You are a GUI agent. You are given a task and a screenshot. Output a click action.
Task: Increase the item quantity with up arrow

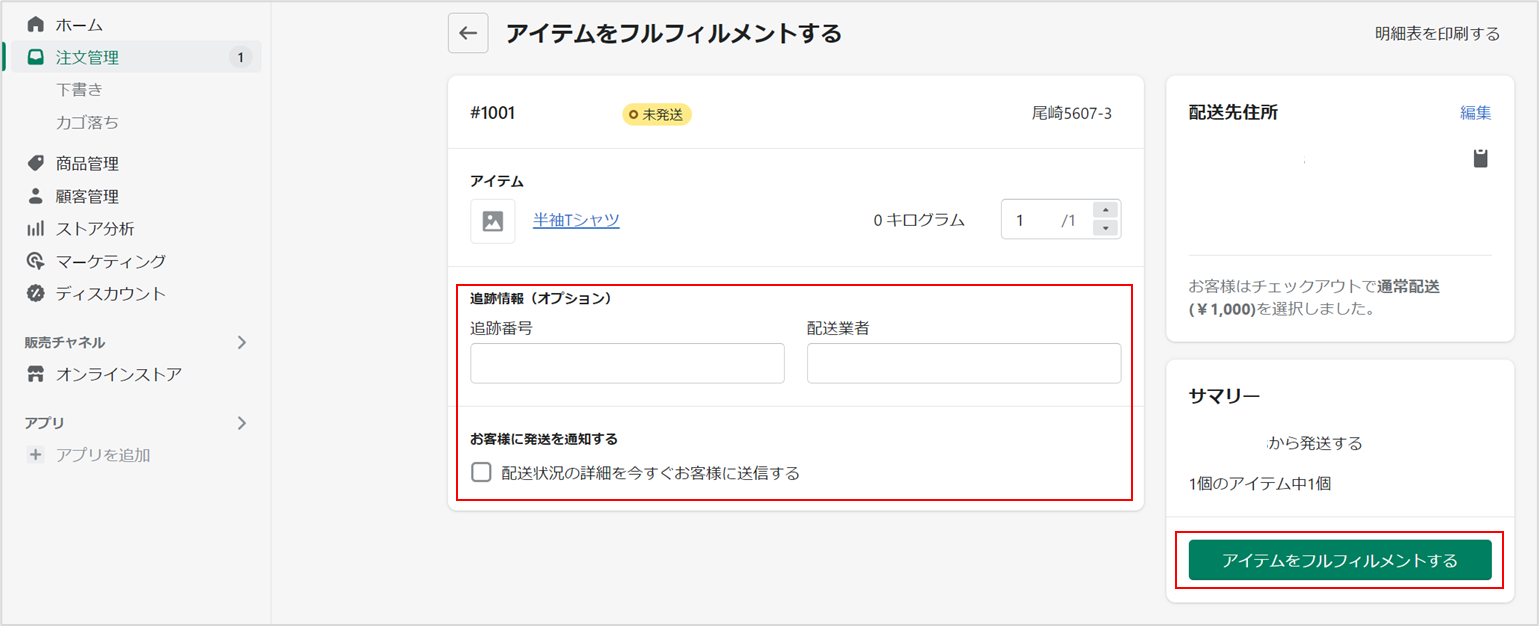[1105, 210]
